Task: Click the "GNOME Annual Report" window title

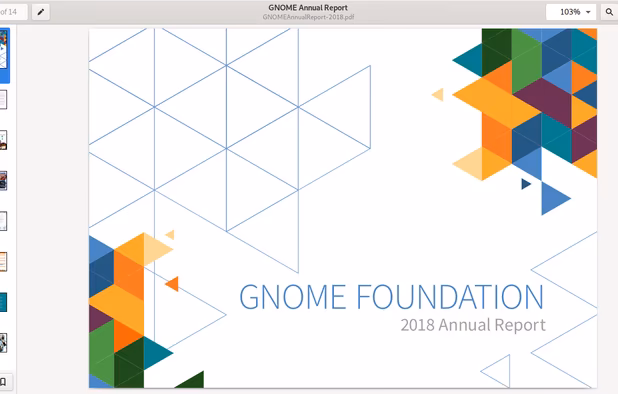Action: click(308, 7)
